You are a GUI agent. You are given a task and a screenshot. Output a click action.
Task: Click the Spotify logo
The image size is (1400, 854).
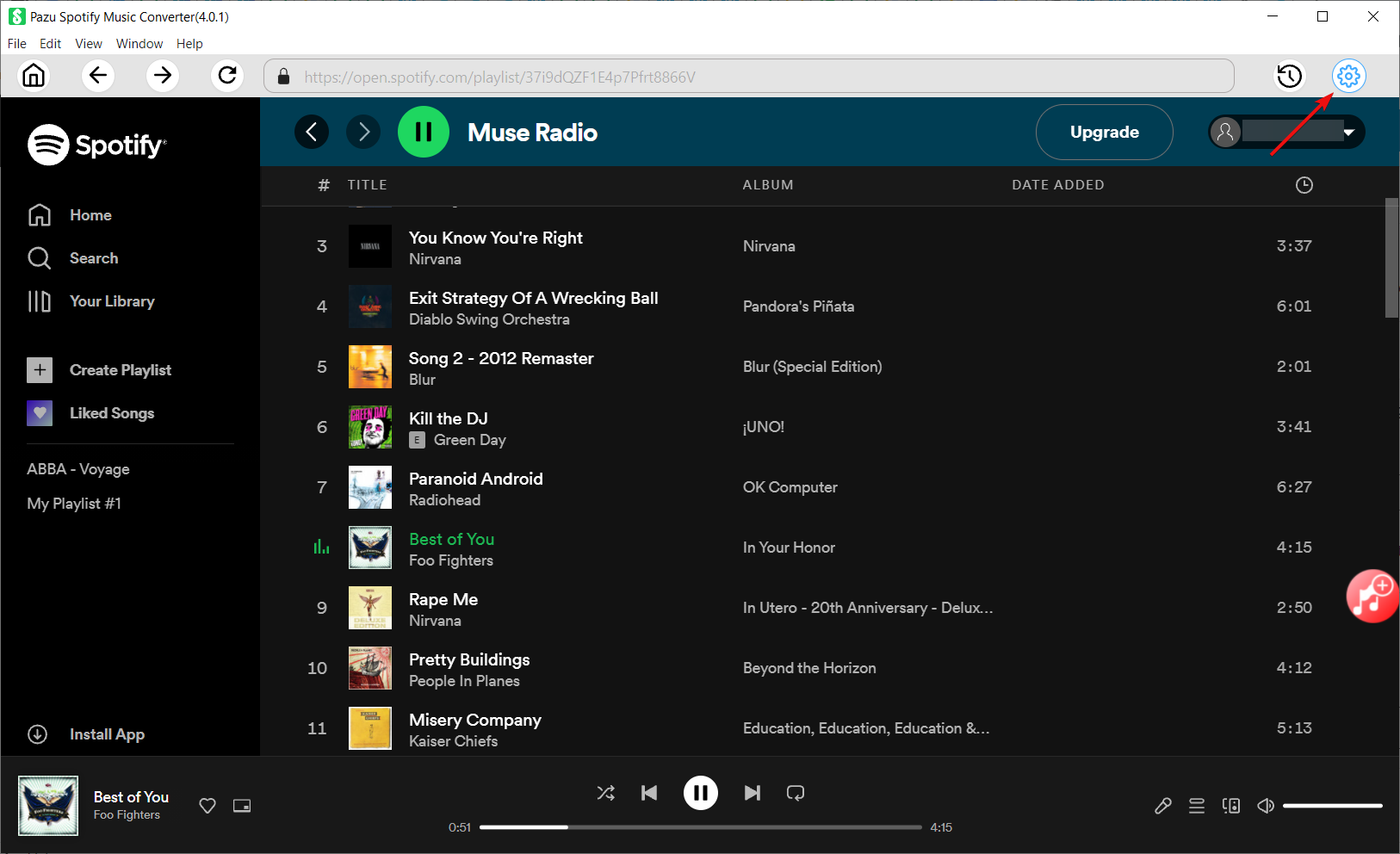[x=97, y=145]
